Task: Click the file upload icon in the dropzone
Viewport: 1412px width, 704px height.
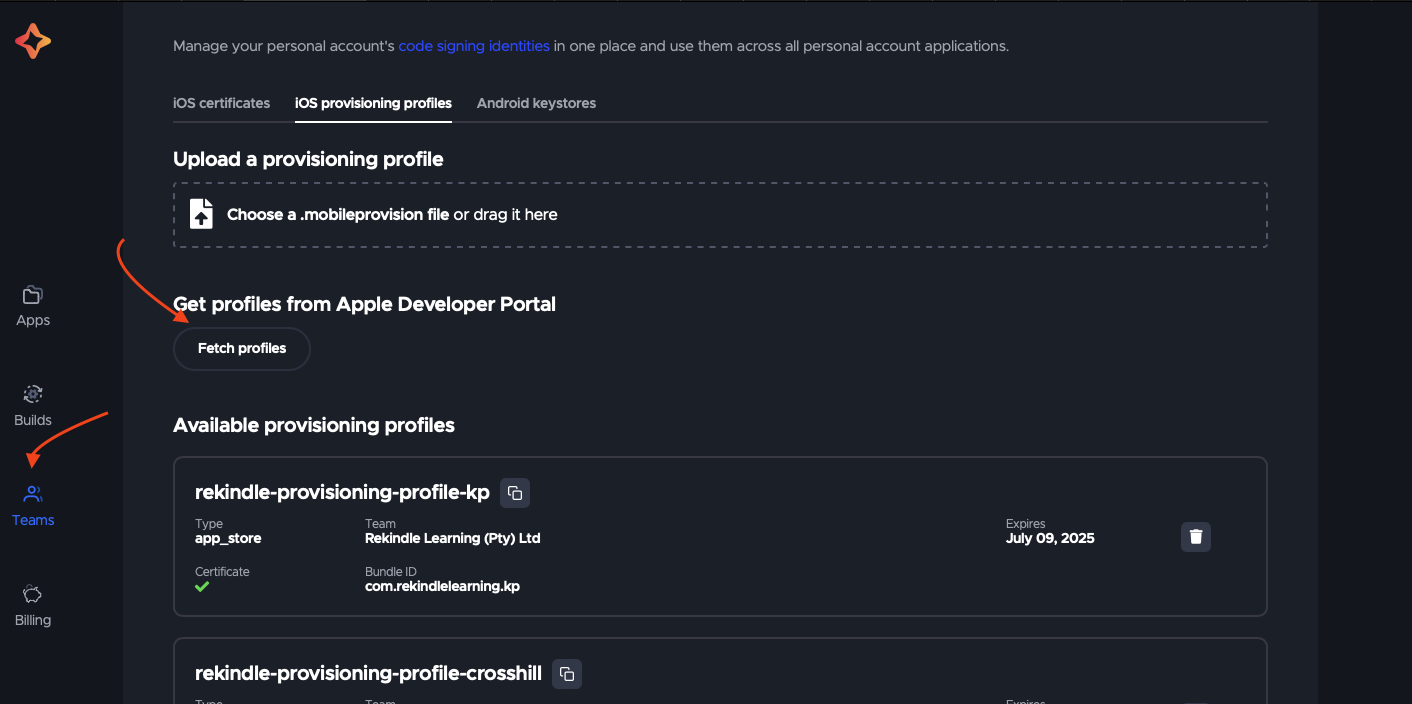Action: point(200,213)
